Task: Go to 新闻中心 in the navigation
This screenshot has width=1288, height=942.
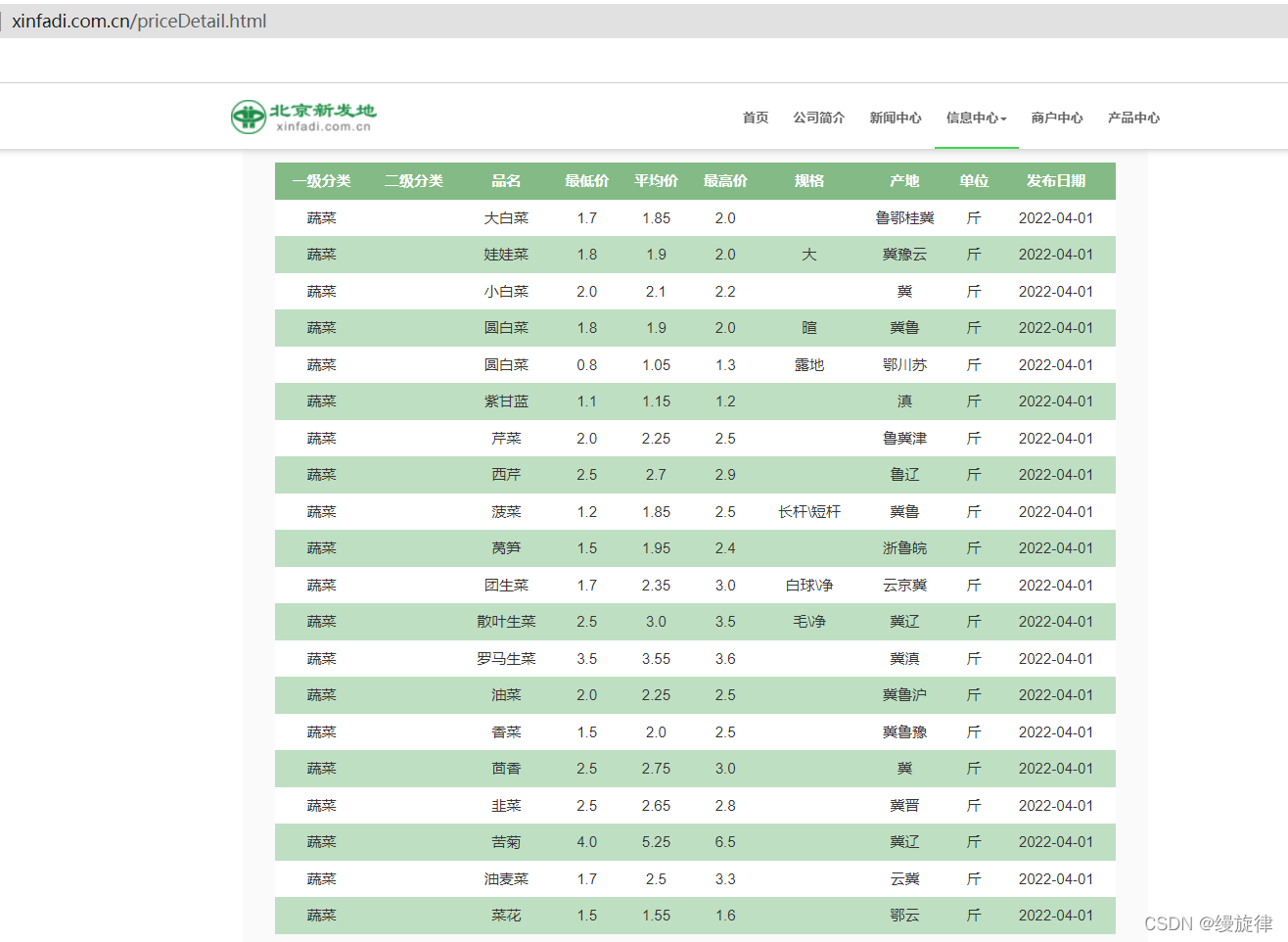Action: tap(896, 118)
